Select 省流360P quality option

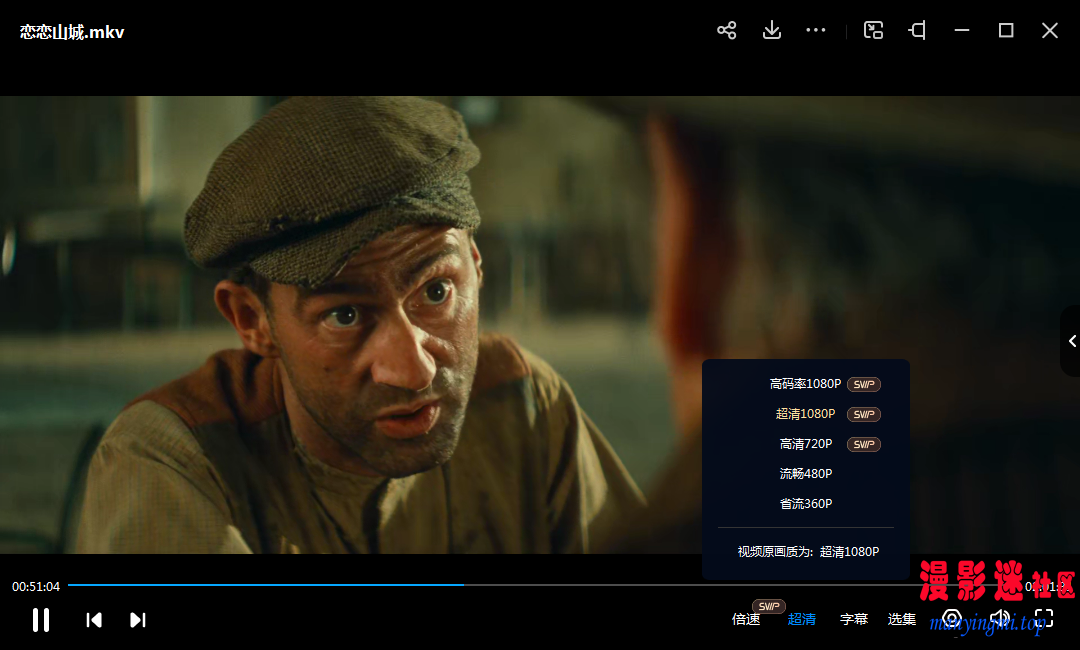pos(806,503)
